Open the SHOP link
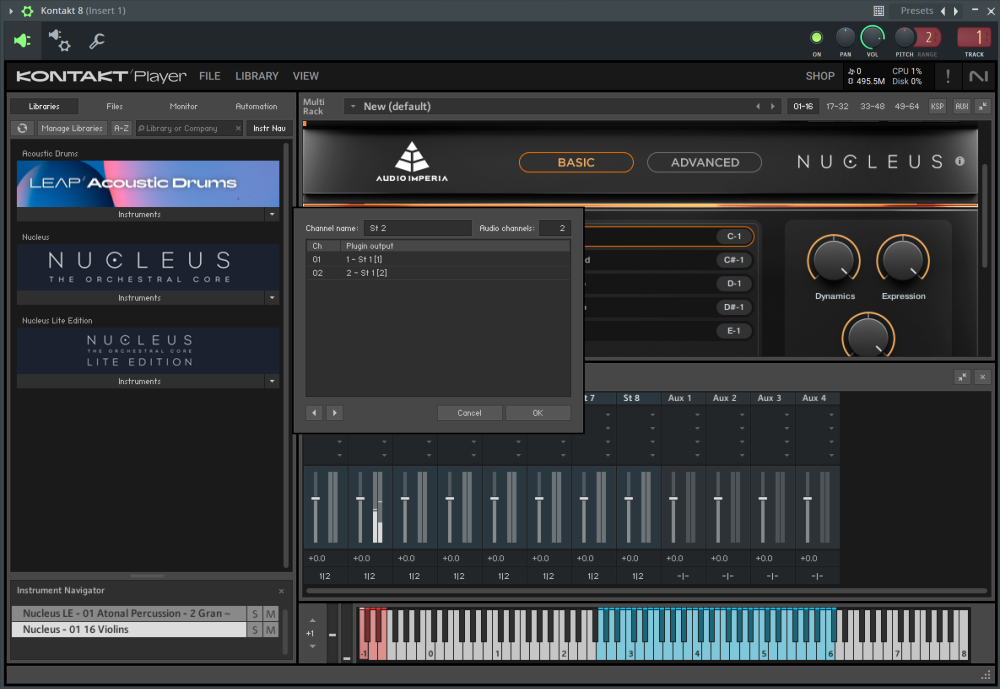 (x=820, y=76)
